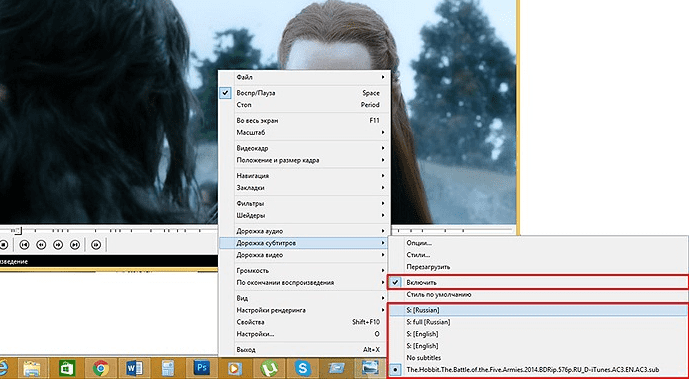This screenshot has height=385, width=692.
Task: Open the Вид submenu
Action: coord(304,298)
